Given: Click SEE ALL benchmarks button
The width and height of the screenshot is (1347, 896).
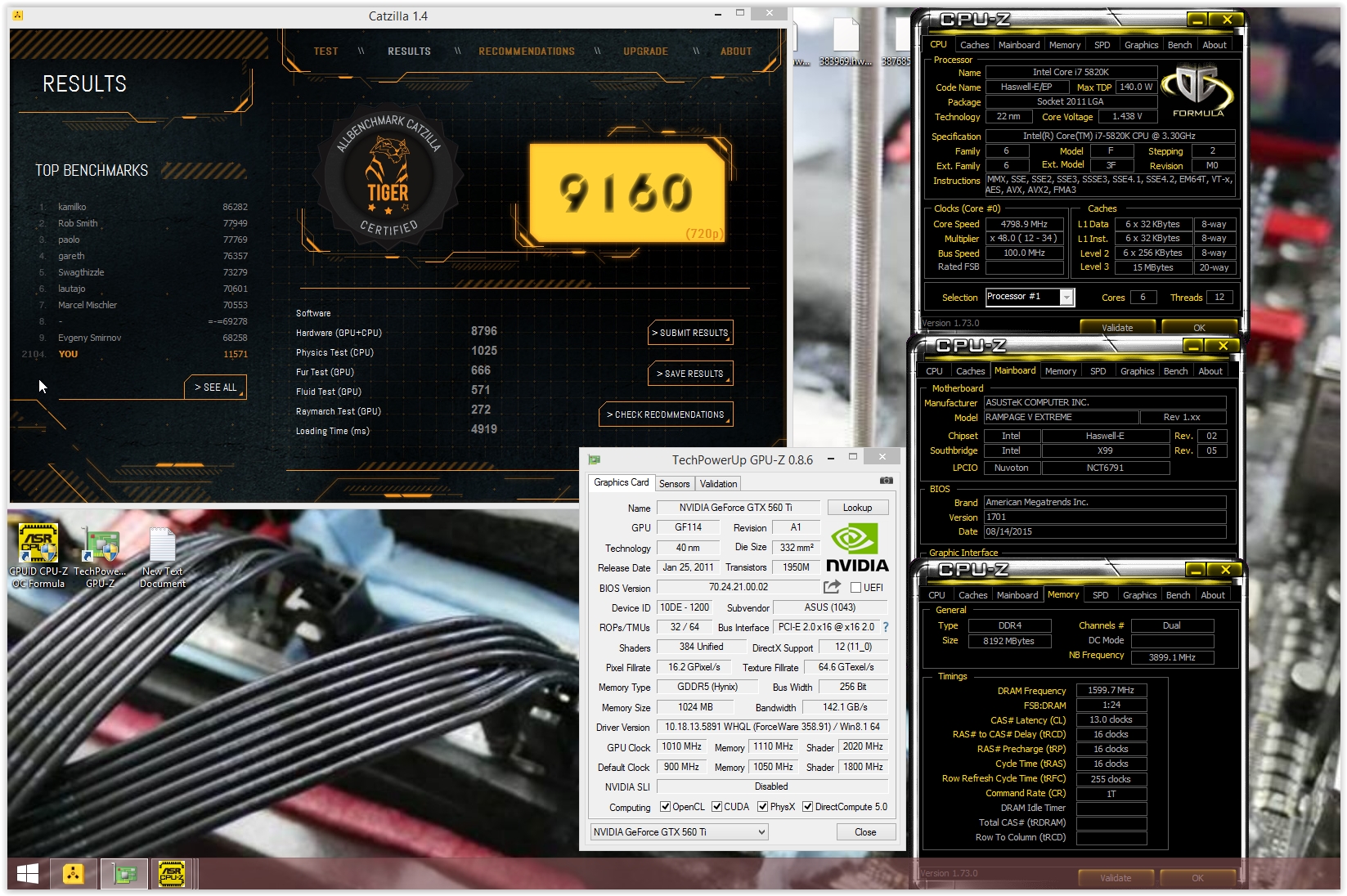Looking at the screenshot, I should pyautogui.click(x=215, y=387).
